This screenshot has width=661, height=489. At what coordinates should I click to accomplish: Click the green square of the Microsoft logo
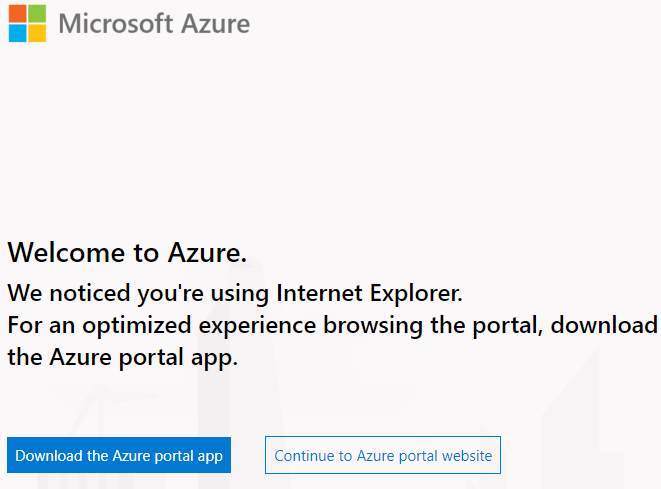point(37,13)
